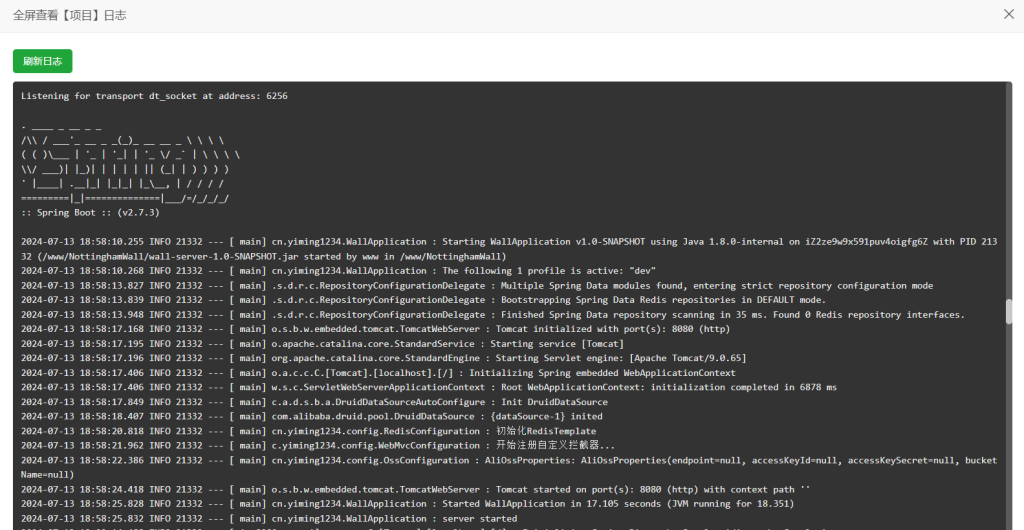This screenshot has height=530, width=1024.
Task: Click the line 'Init DruidDataSource'
Action: pos(314,402)
